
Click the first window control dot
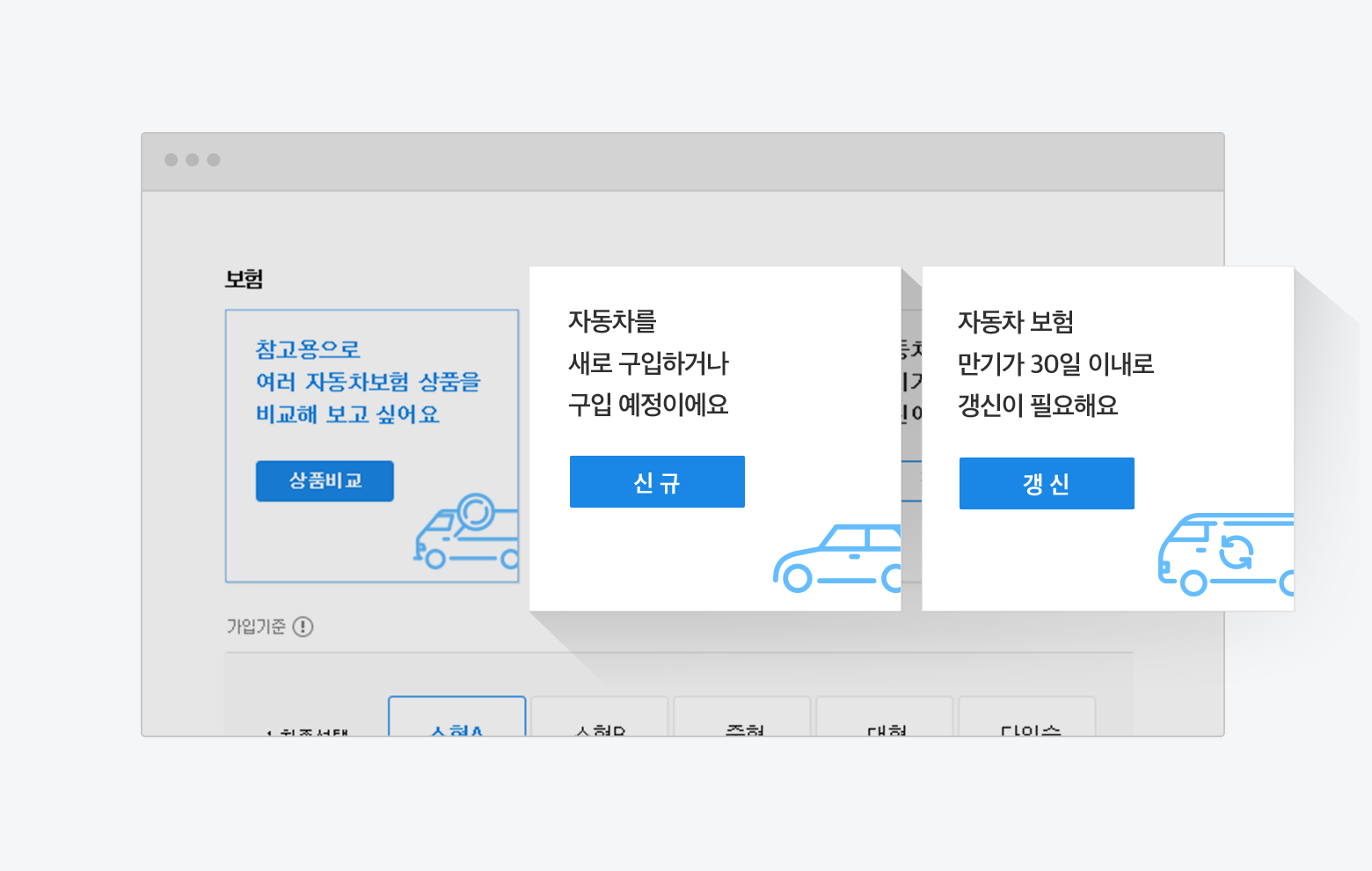click(x=171, y=159)
